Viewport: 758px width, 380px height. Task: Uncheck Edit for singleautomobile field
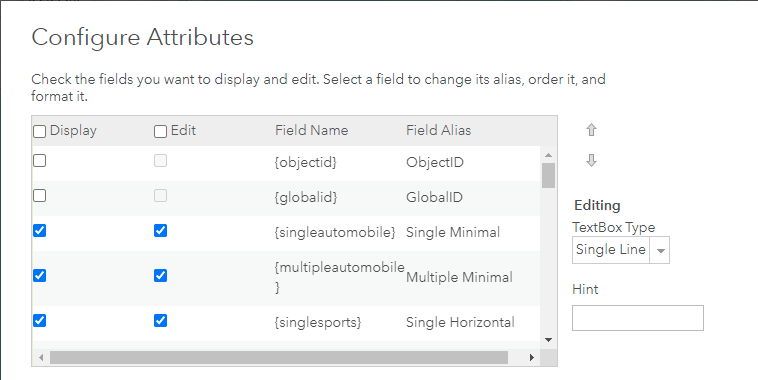pyautogui.click(x=160, y=231)
